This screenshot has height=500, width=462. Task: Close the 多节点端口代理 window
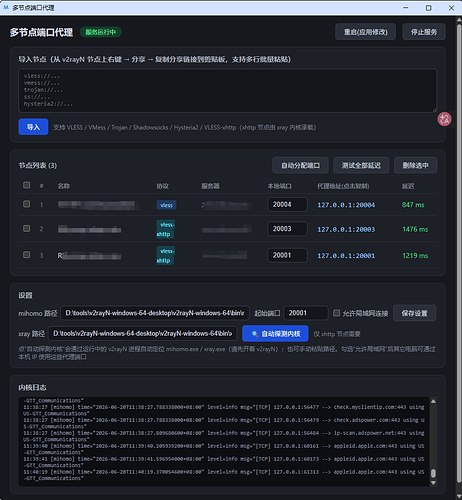[451, 8]
